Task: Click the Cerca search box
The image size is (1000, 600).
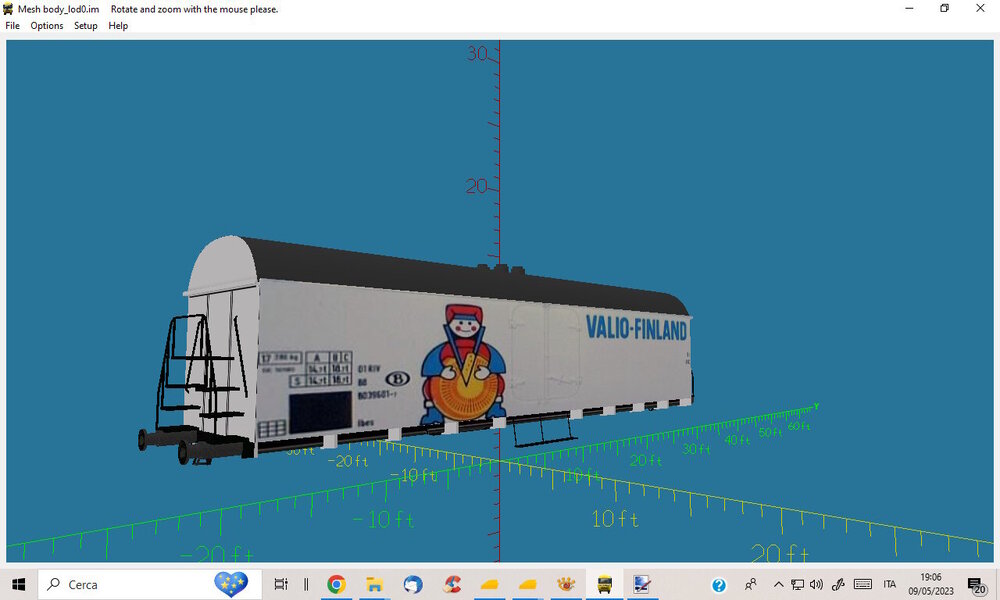Action: pyautogui.click(x=150, y=584)
